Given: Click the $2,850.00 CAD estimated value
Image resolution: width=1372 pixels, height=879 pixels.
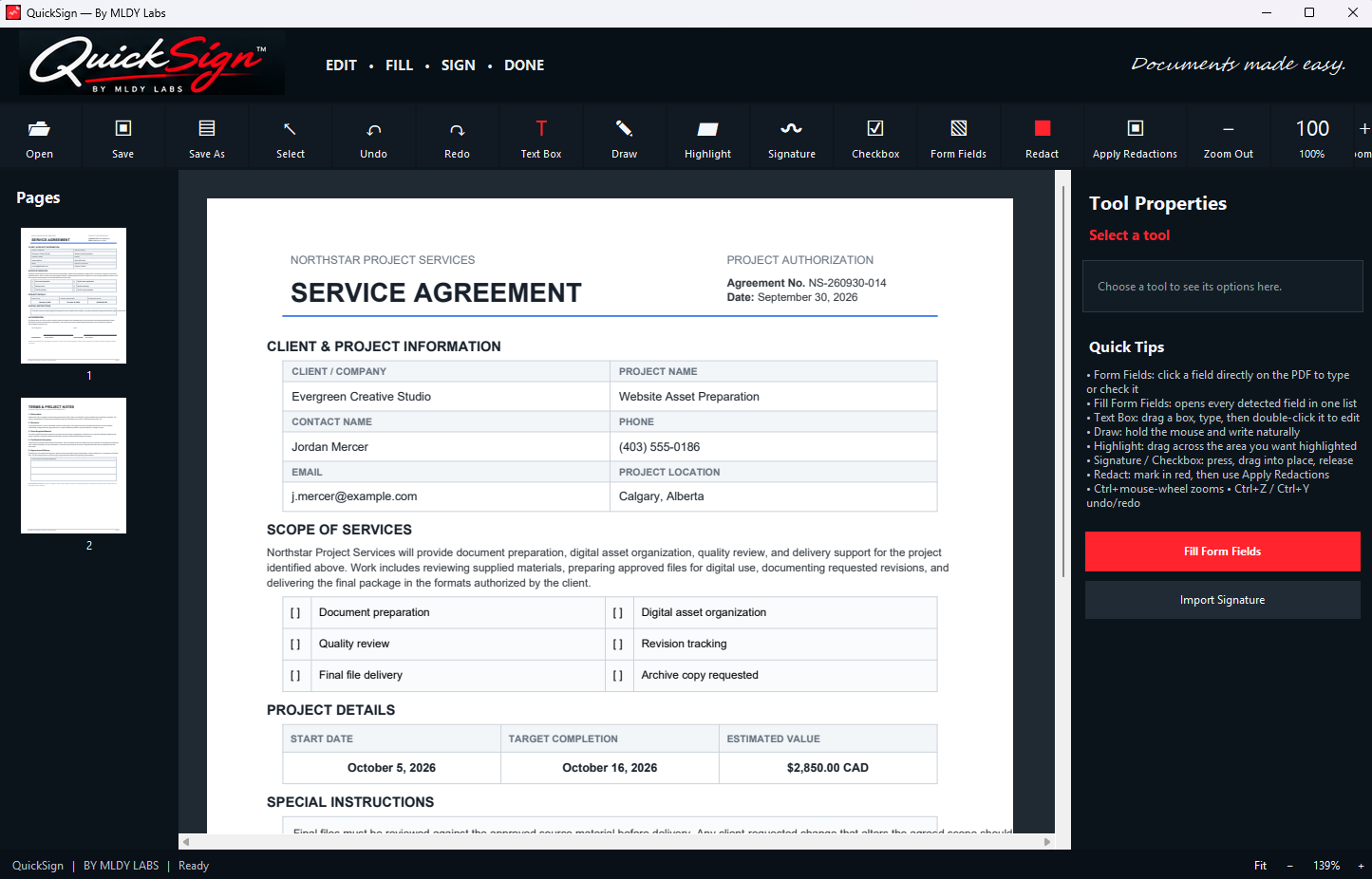Looking at the screenshot, I should tap(828, 768).
